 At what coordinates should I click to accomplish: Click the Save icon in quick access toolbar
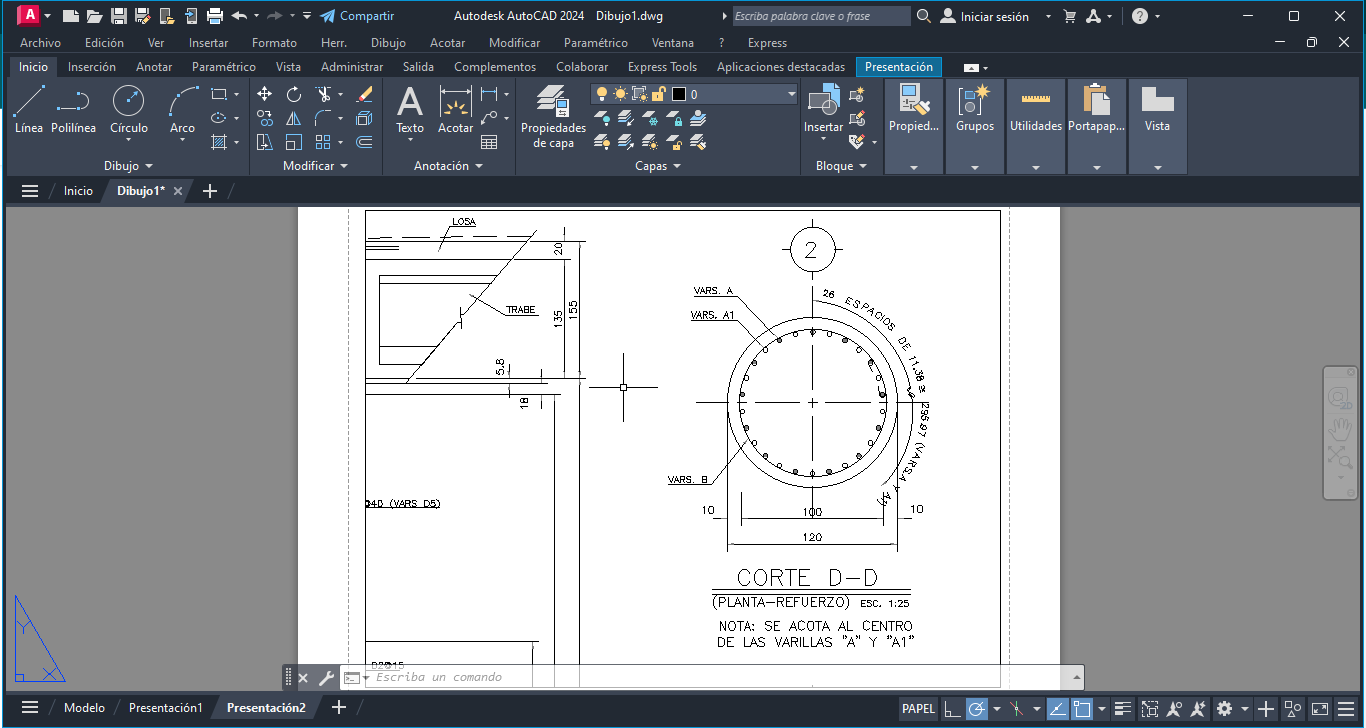(118, 16)
